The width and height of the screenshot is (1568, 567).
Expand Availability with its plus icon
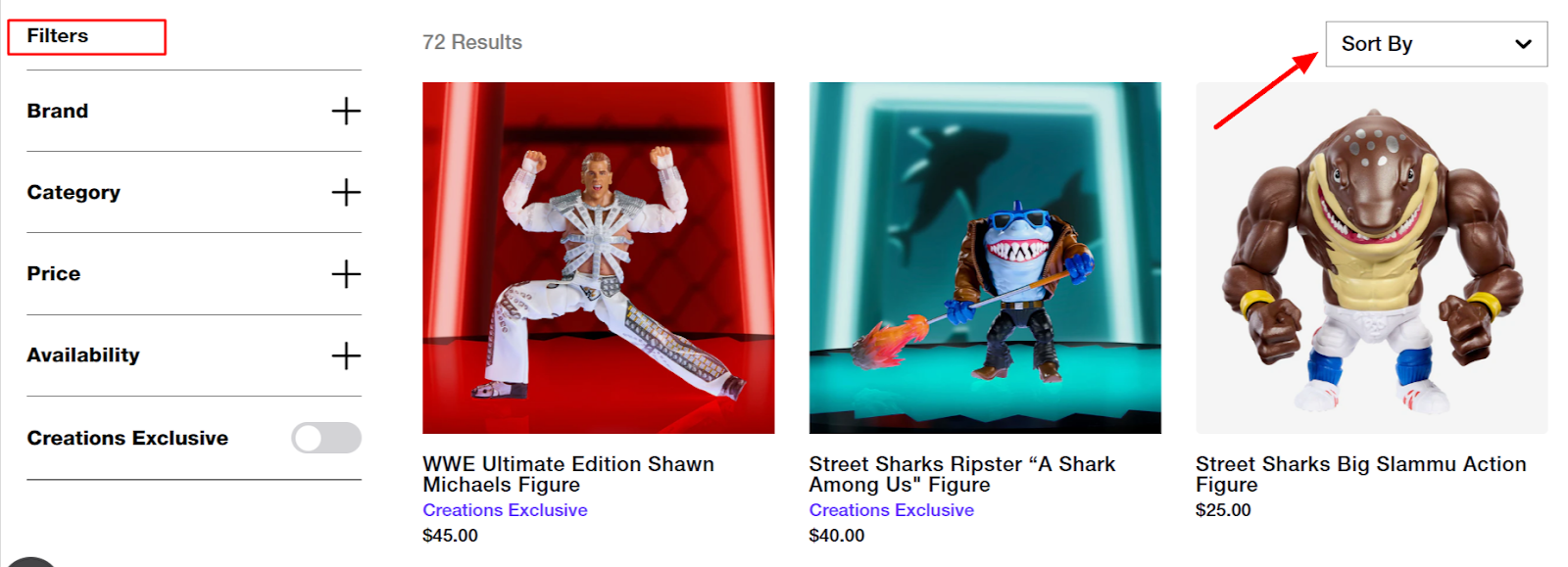pyautogui.click(x=346, y=354)
